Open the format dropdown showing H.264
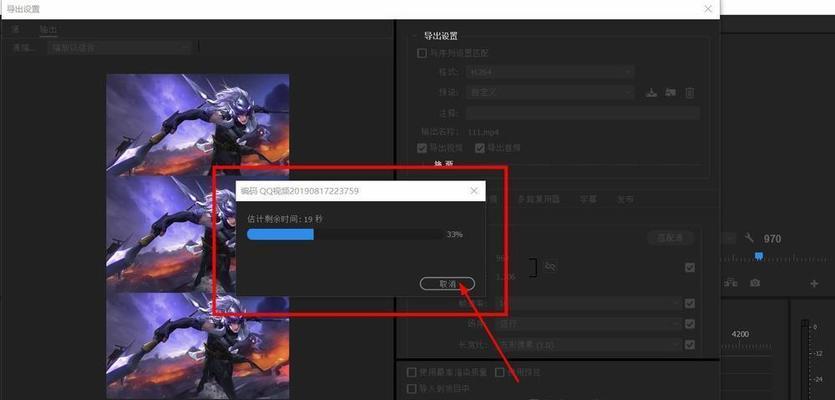Image resolution: width=835 pixels, height=400 pixels. 550,71
